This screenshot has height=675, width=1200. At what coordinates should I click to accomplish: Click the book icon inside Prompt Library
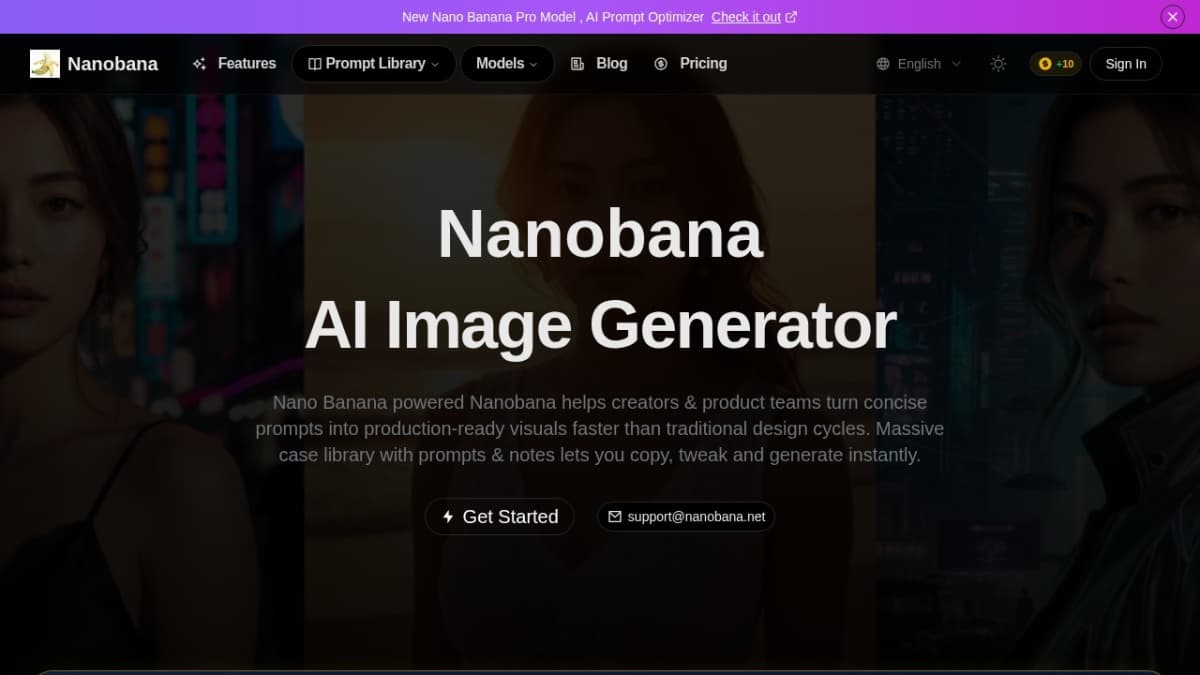[x=315, y=63]
